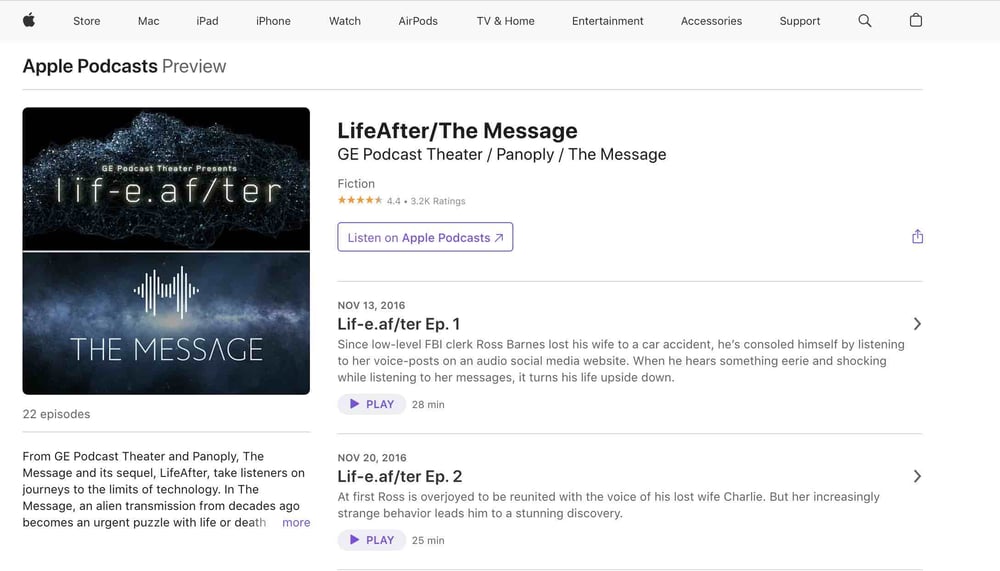Open the Accessories menu
This screenshot has height=571, width=1000.
tap(712, 21)
